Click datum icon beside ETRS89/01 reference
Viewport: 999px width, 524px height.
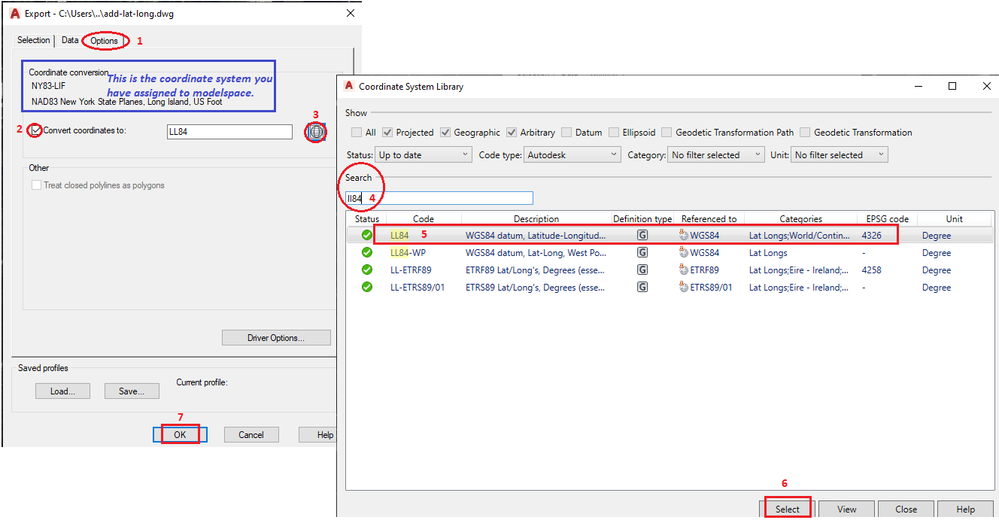tap(684, 287)
